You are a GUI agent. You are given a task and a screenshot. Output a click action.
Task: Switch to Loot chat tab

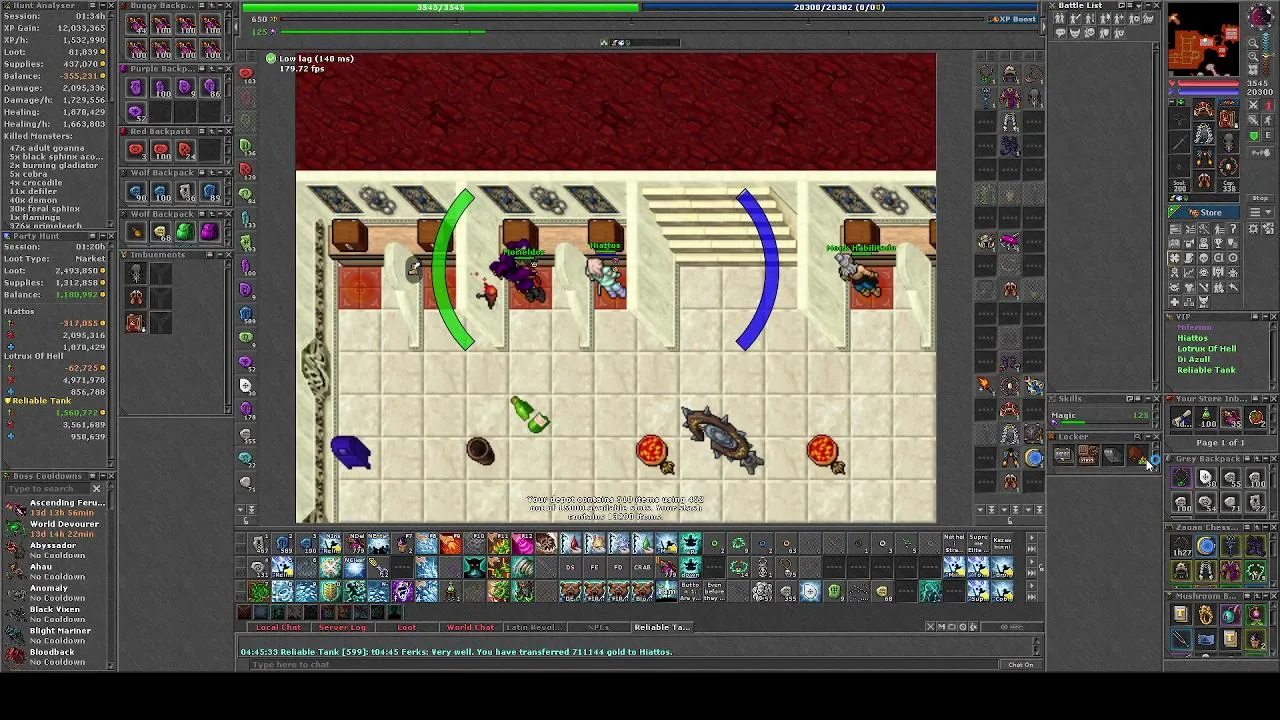[x=406, y=627]
